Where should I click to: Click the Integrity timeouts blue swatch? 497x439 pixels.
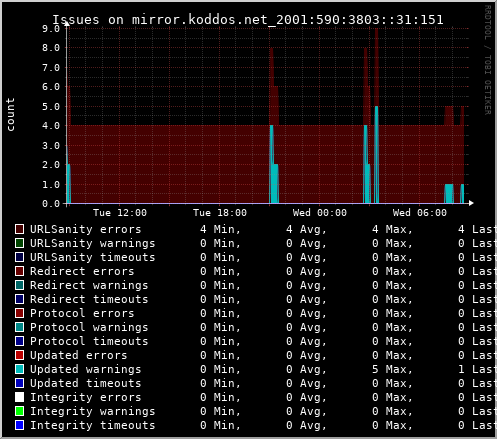pyautogui.click(x=19, y=425)
